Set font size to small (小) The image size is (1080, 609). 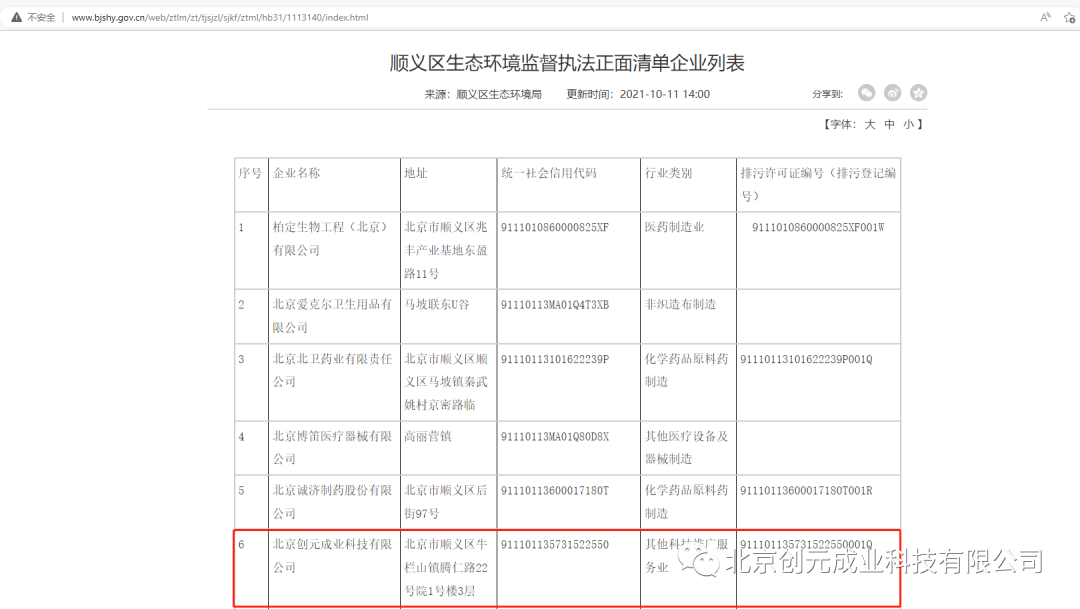click(x=908, y=124)
